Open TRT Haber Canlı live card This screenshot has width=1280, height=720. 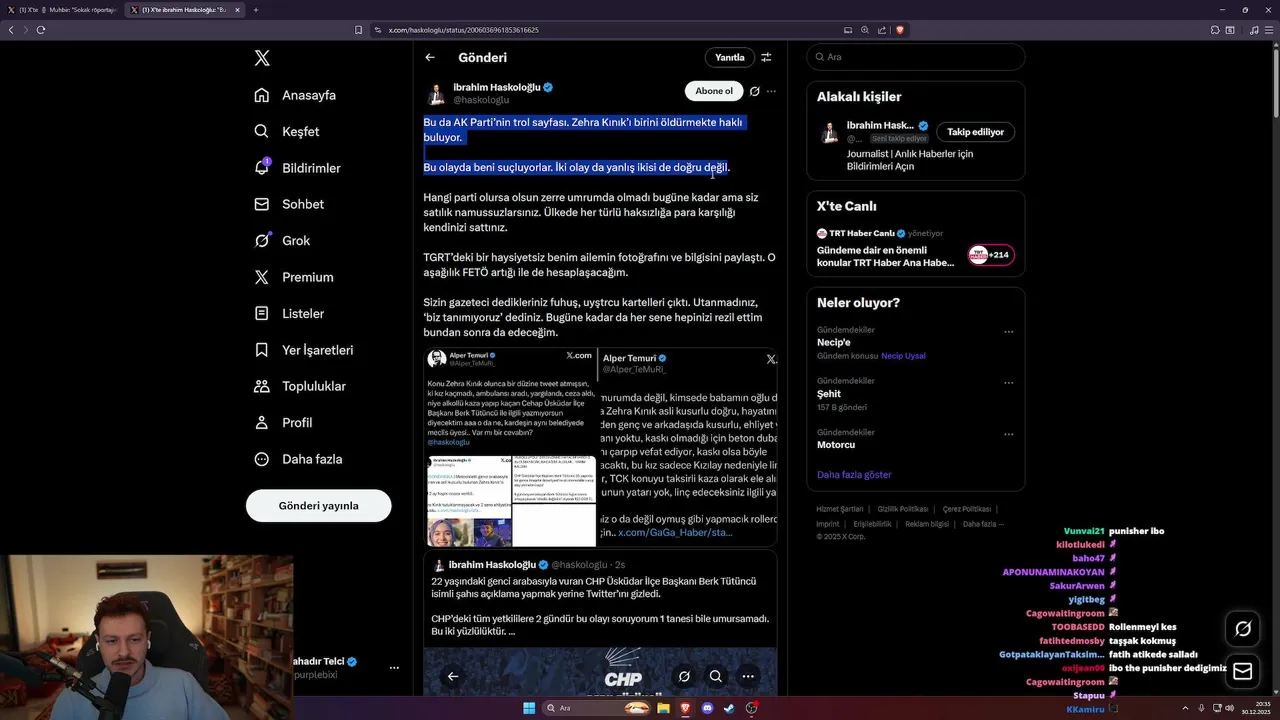916,249
